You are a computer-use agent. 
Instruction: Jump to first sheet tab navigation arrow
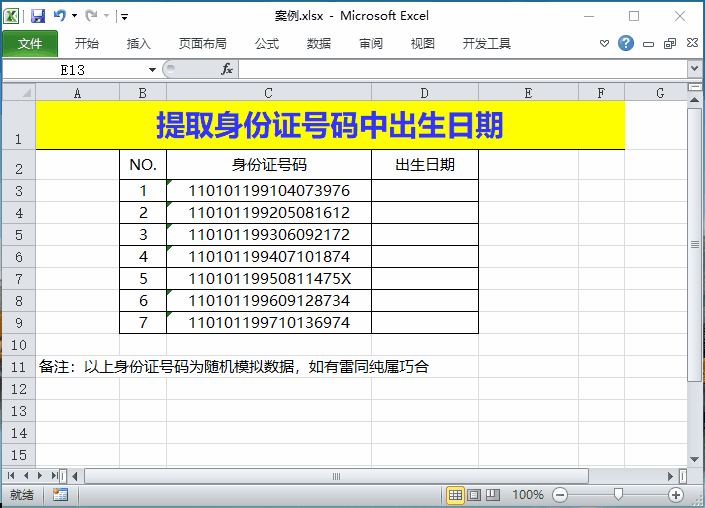pyautogui.click(x=12, y=475)
